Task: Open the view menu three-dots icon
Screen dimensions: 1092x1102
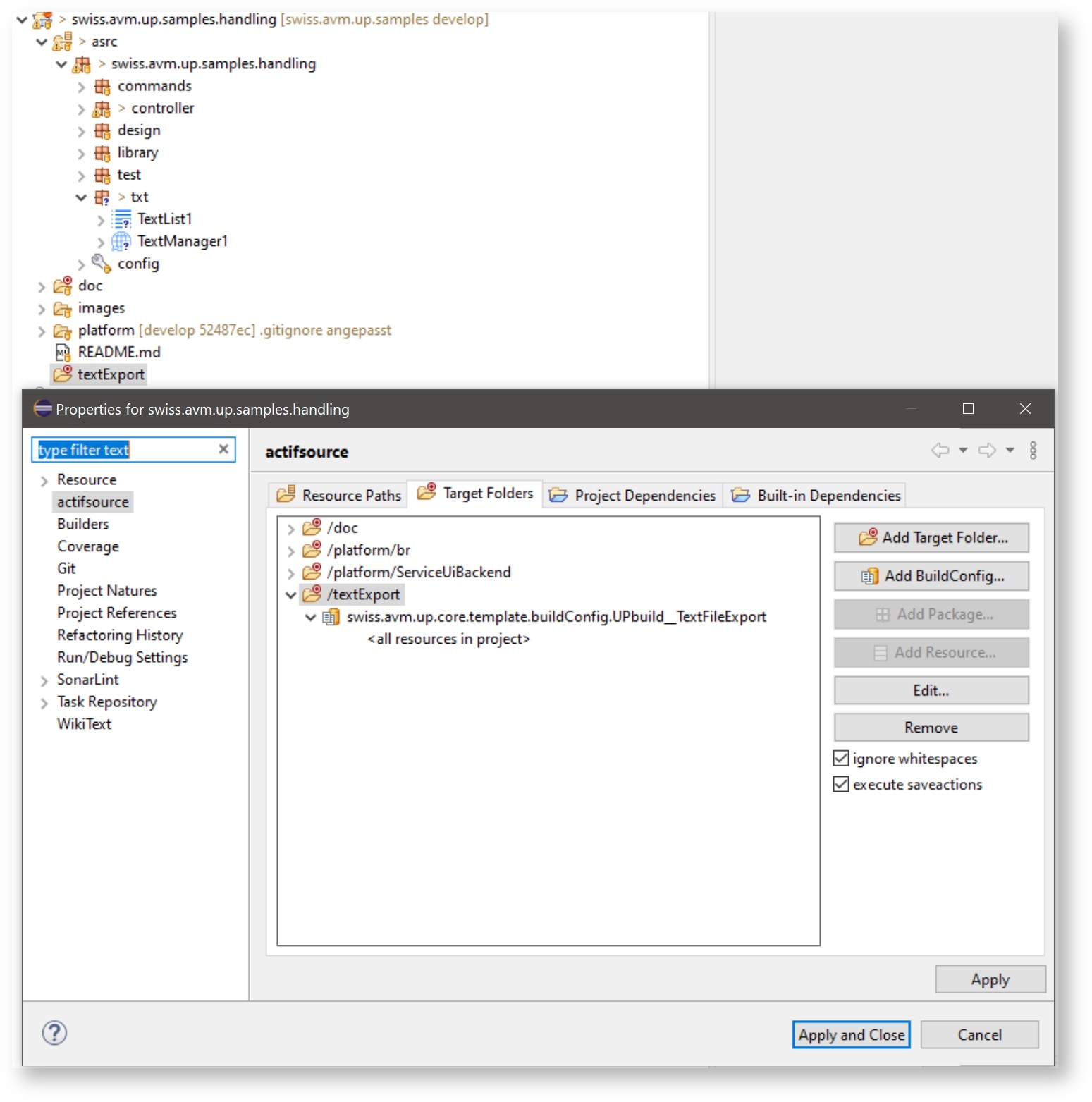Action: (x=1033, y=451)
